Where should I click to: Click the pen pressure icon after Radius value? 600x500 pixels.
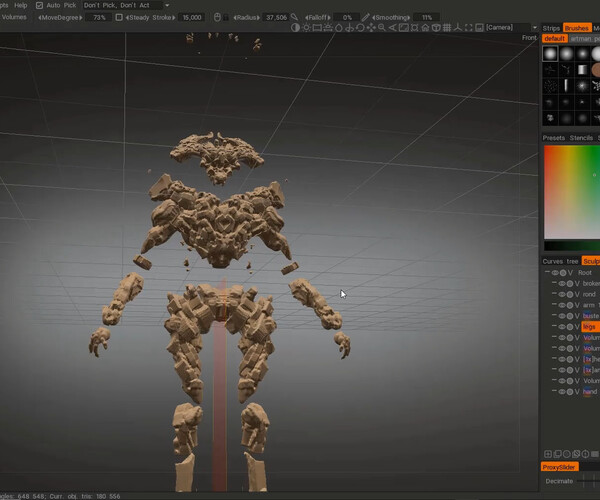click(x=294, y=17)
